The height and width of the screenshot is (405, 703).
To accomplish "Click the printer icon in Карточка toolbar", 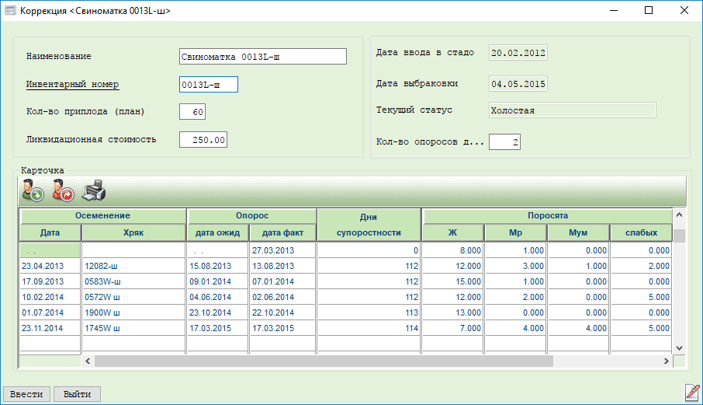I will tap(93, 191).
